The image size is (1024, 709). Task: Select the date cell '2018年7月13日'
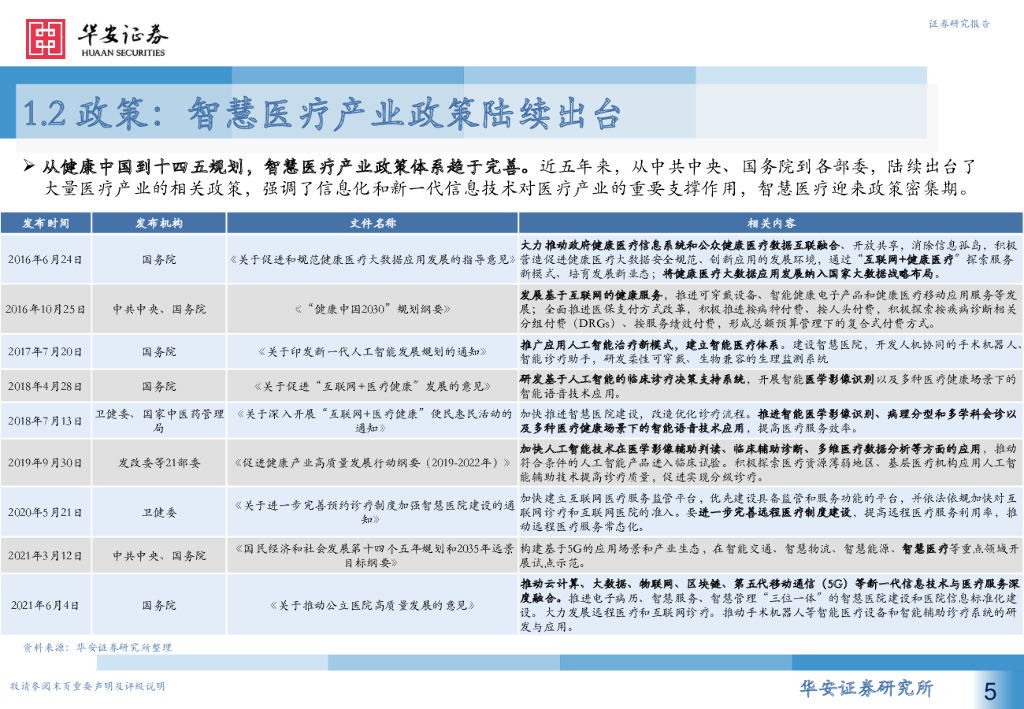[45, 421]
